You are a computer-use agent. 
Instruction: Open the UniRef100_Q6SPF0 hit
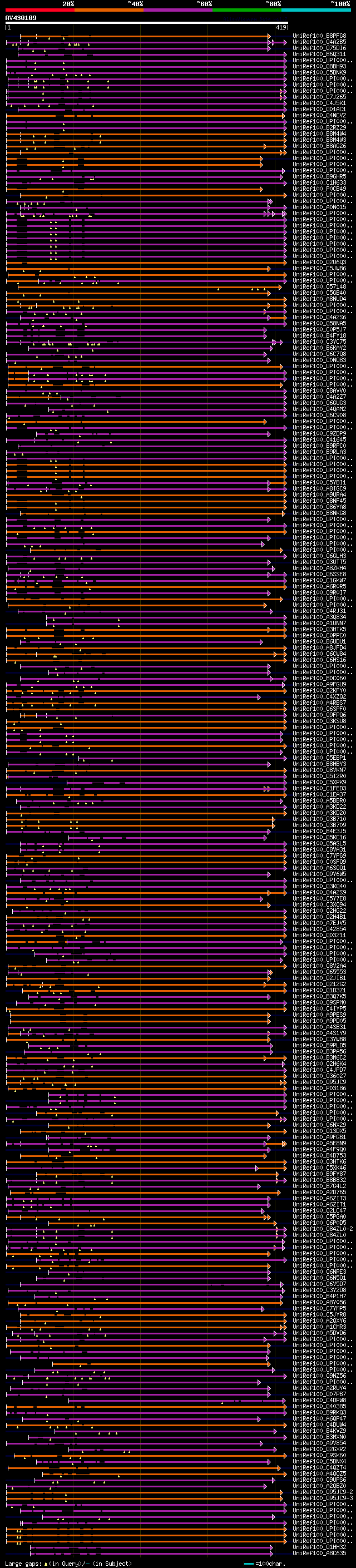(319, 709)
